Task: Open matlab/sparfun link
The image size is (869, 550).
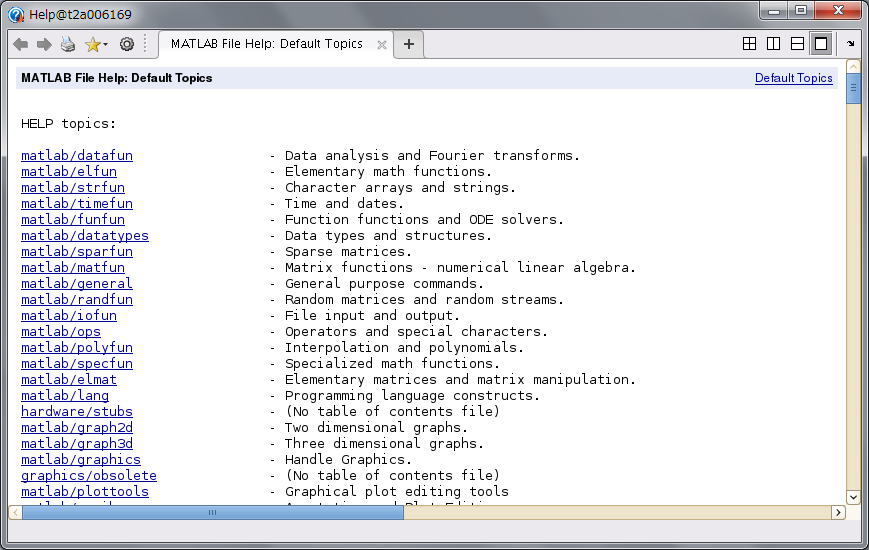Action: pos(77,252)
